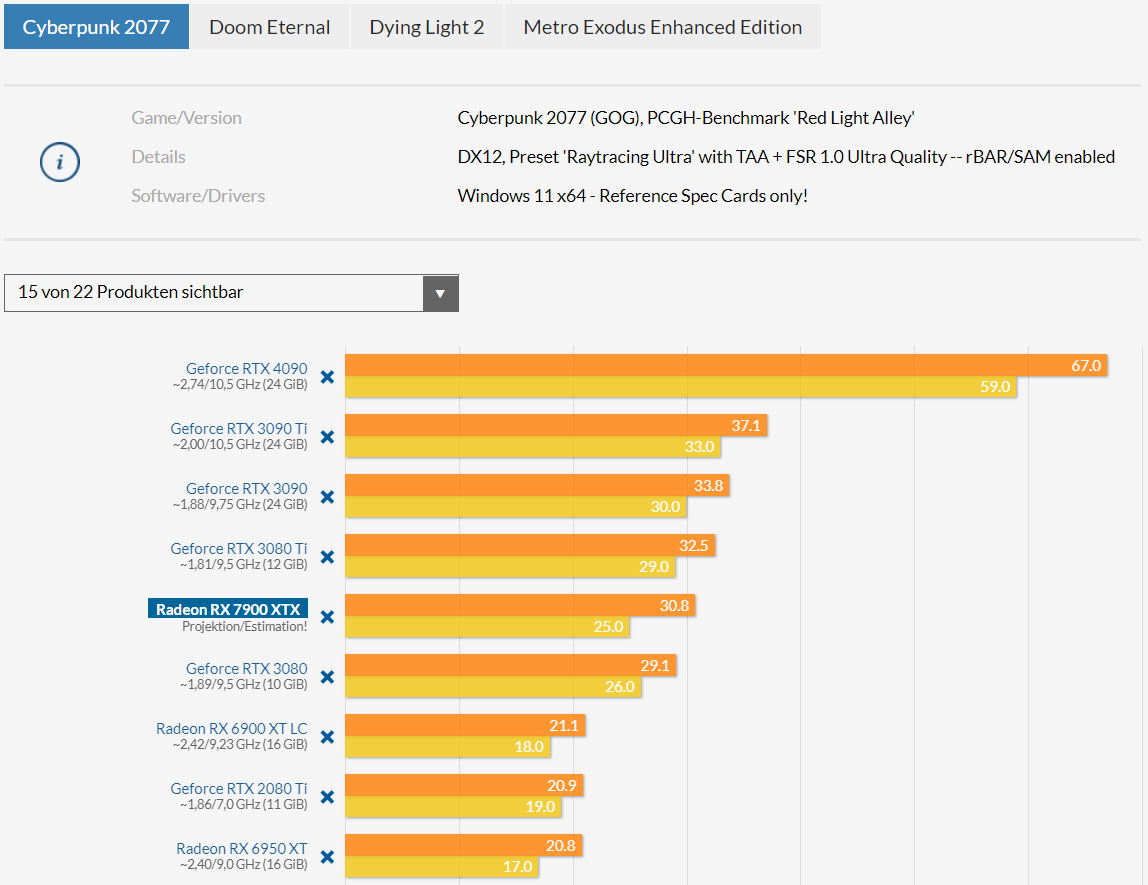Screen dimensions: 1148x885
Task: Open the Geforce RTX 3080 link
Action: (x=247, y=668)
